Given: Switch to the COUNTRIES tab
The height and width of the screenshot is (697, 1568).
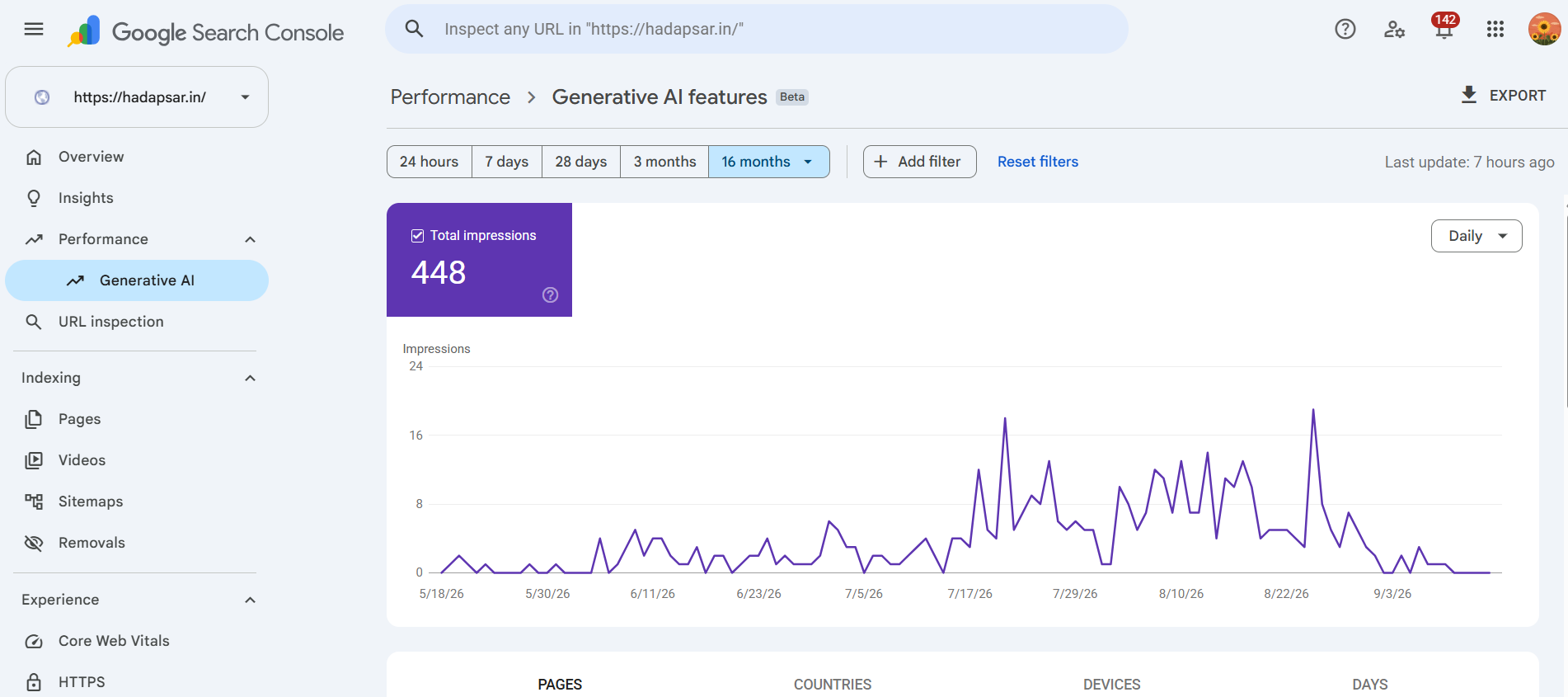Looking at the screenshot, I should click(833, 684).
